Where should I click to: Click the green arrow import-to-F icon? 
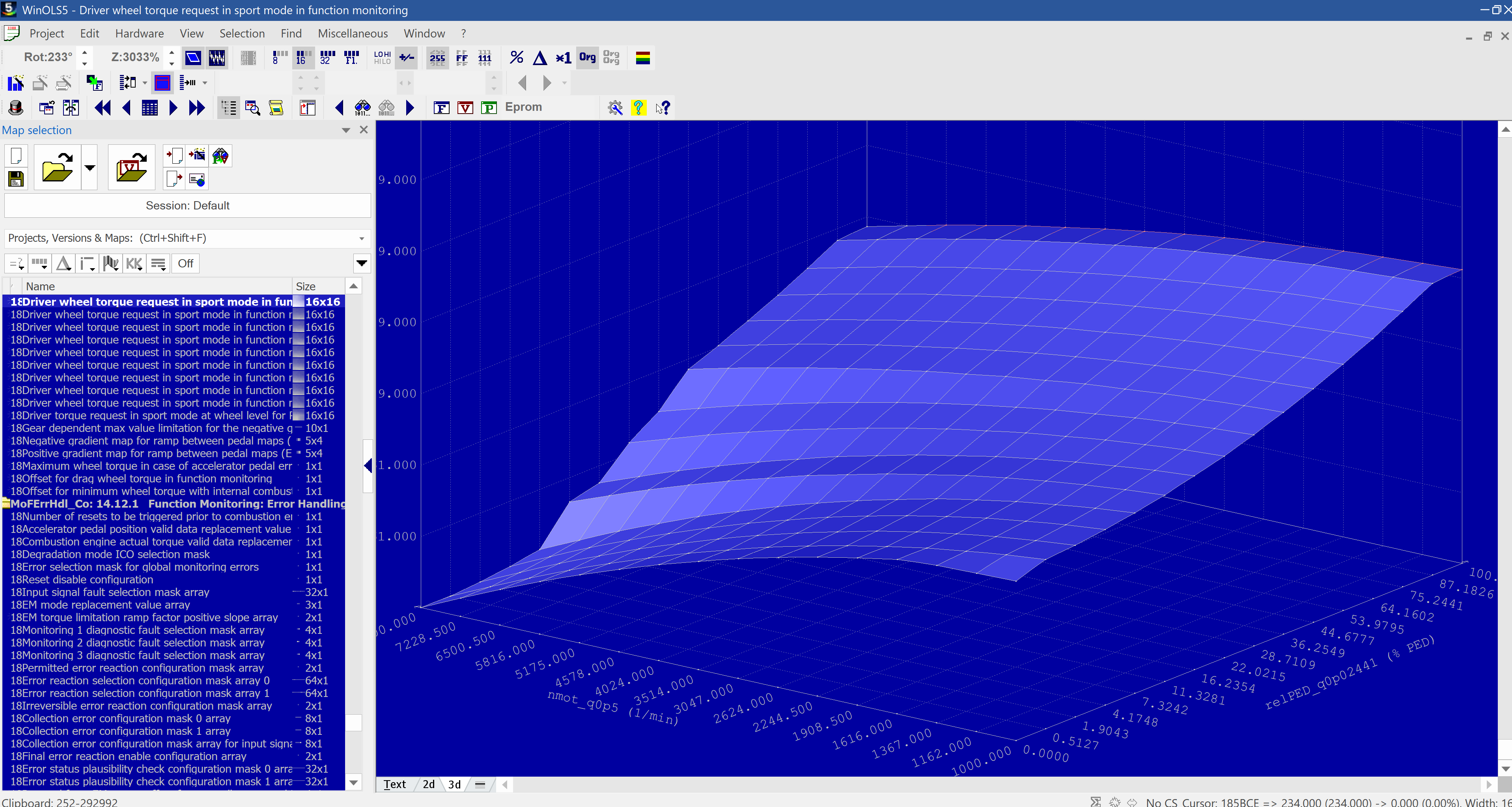pyautogui.click(x=95, y=83)
